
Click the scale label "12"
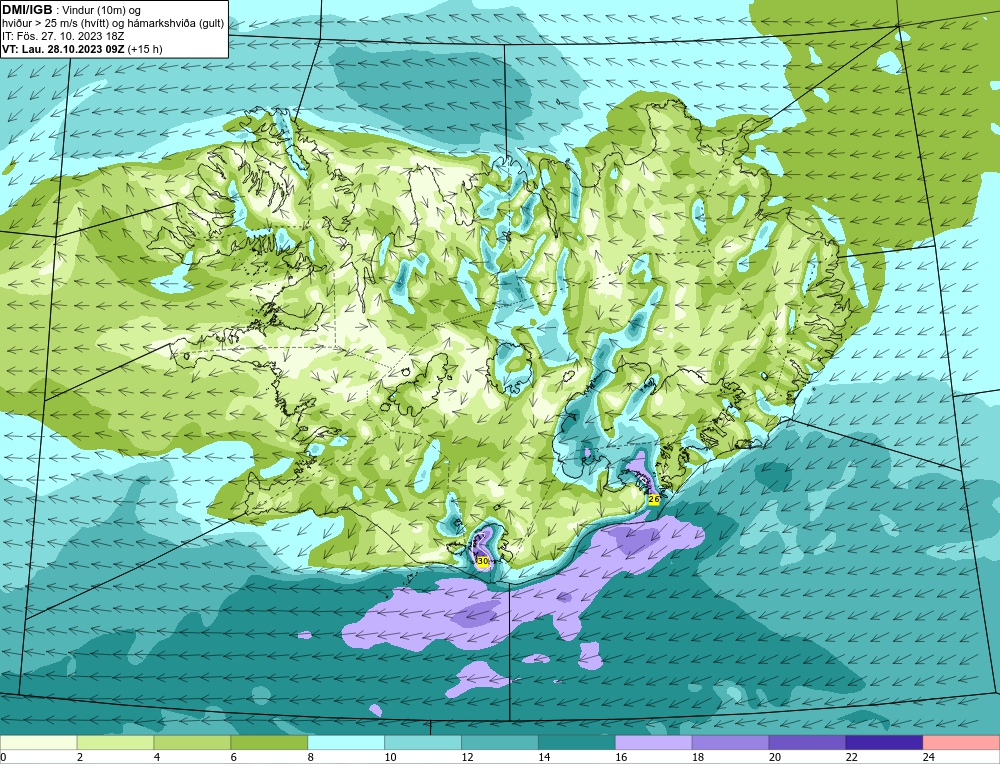(x=467, y=757)
